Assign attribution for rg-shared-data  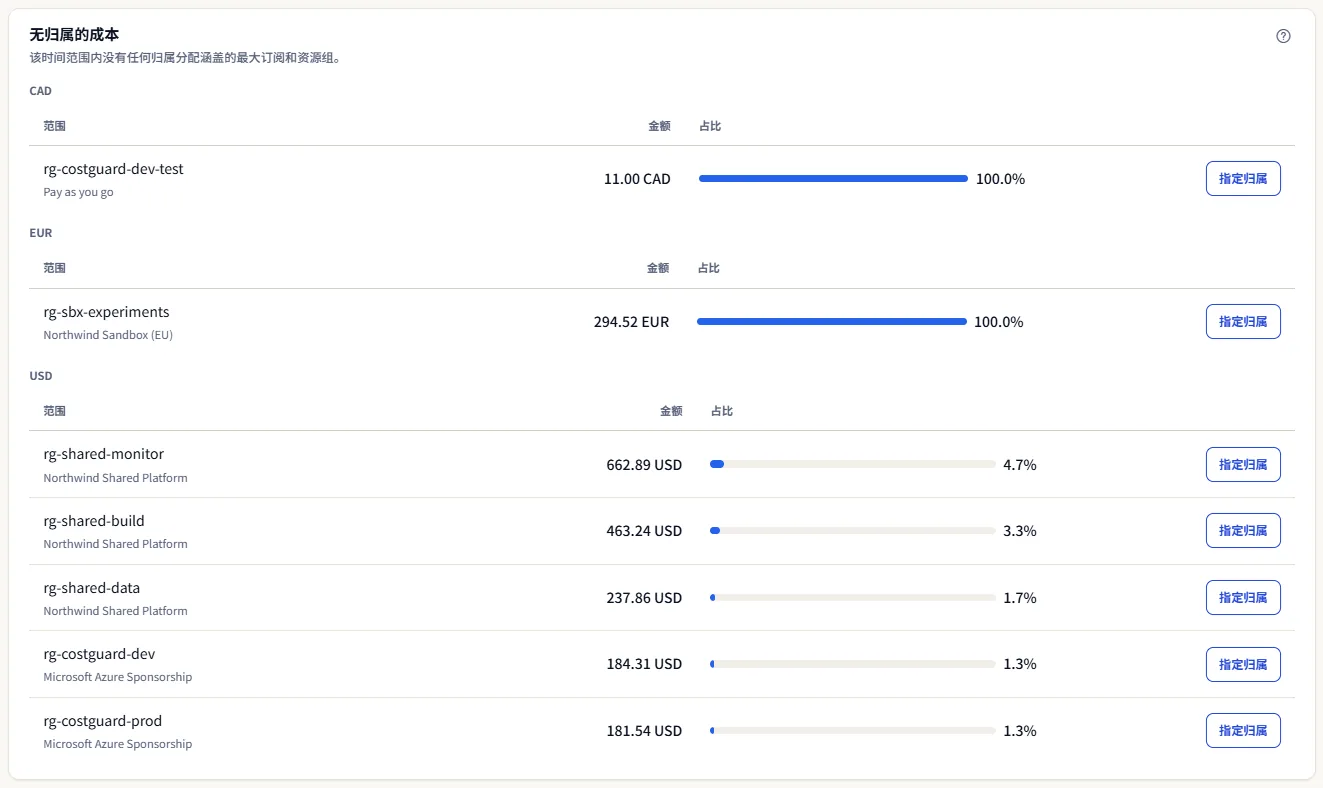(x=1243, y=598)
